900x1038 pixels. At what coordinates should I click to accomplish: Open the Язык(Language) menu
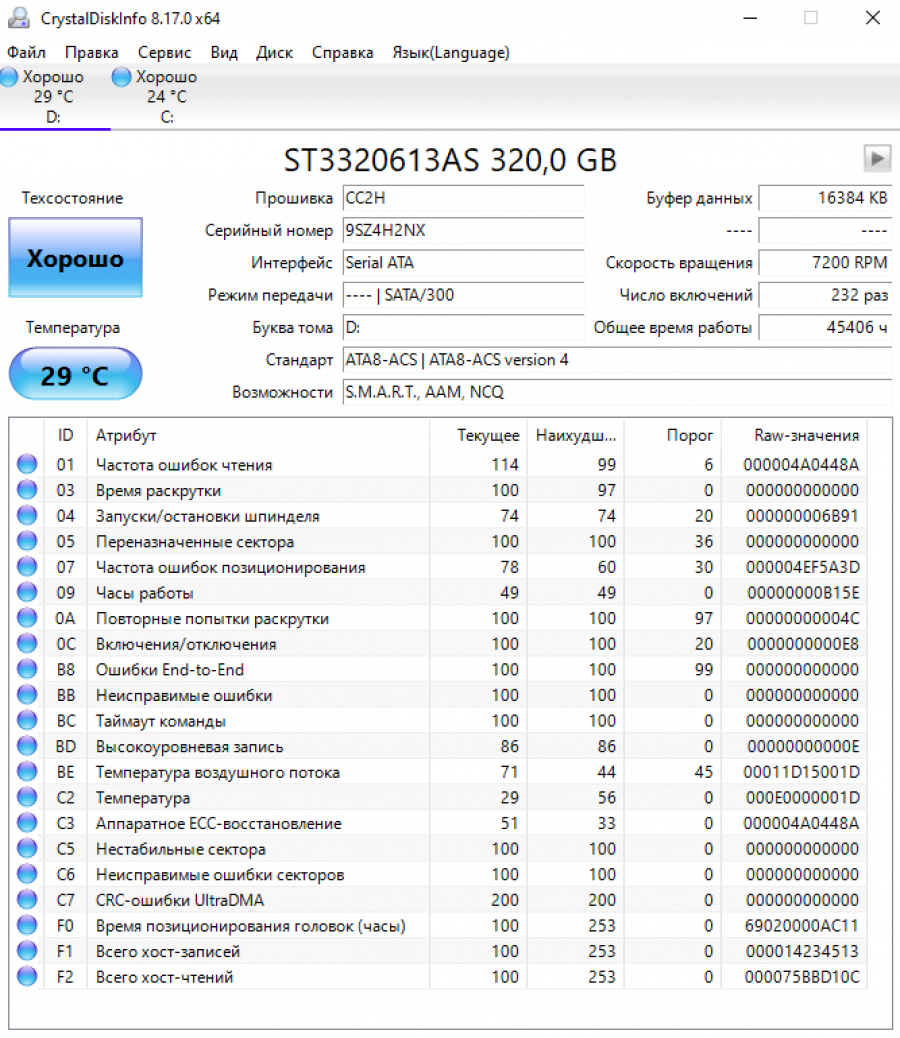pos(450,52)
